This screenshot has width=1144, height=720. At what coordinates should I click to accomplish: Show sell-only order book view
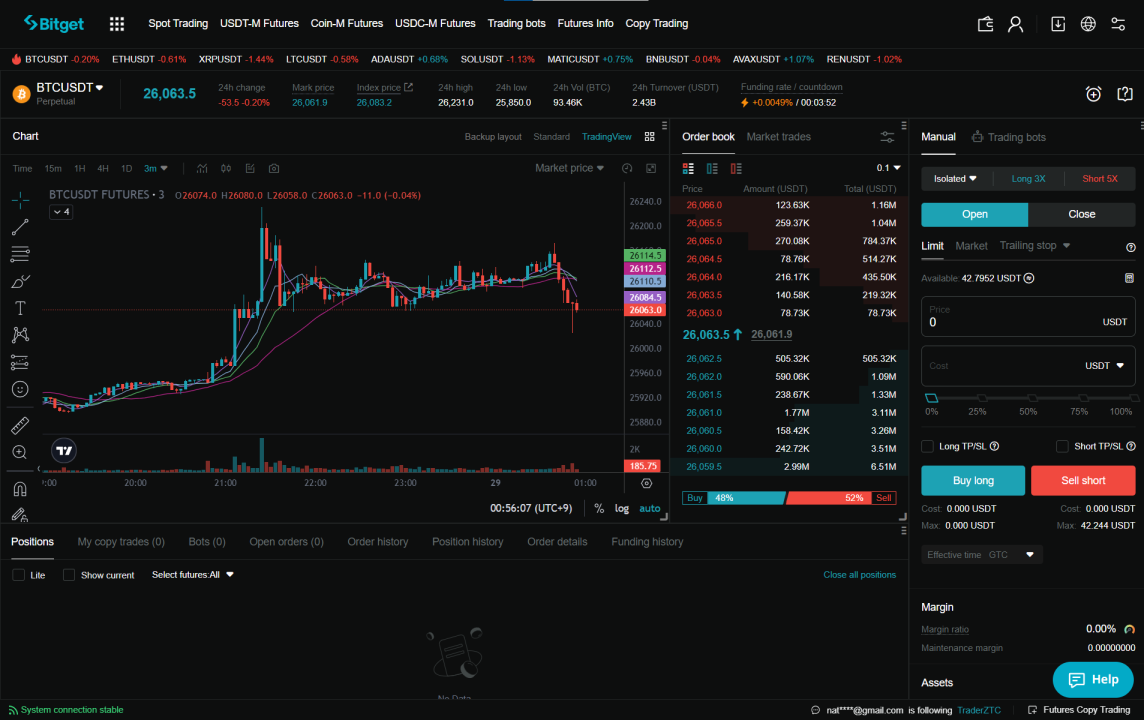pos(736,169)
